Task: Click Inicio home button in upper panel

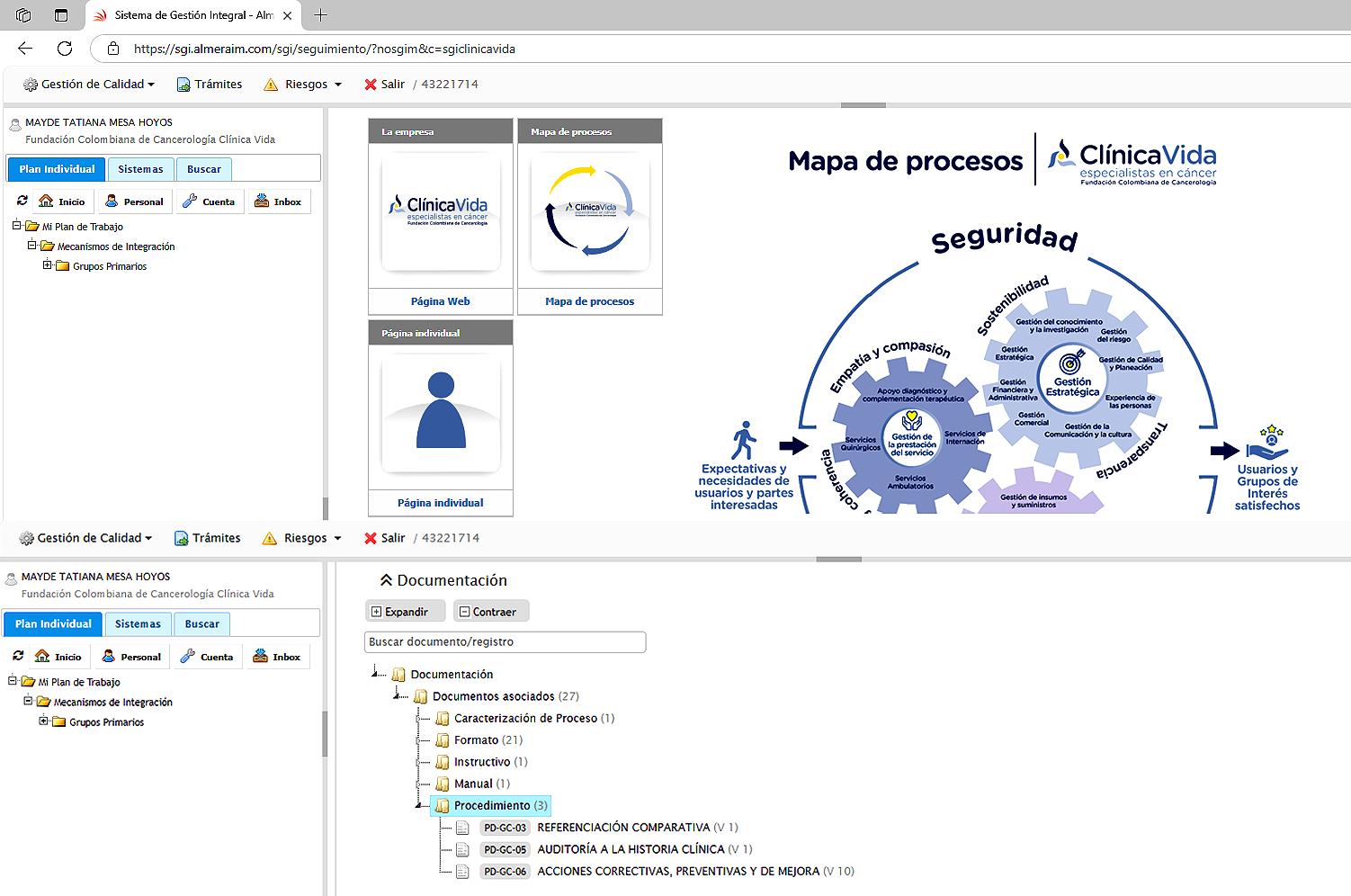Action: click(x=62, y=202)
